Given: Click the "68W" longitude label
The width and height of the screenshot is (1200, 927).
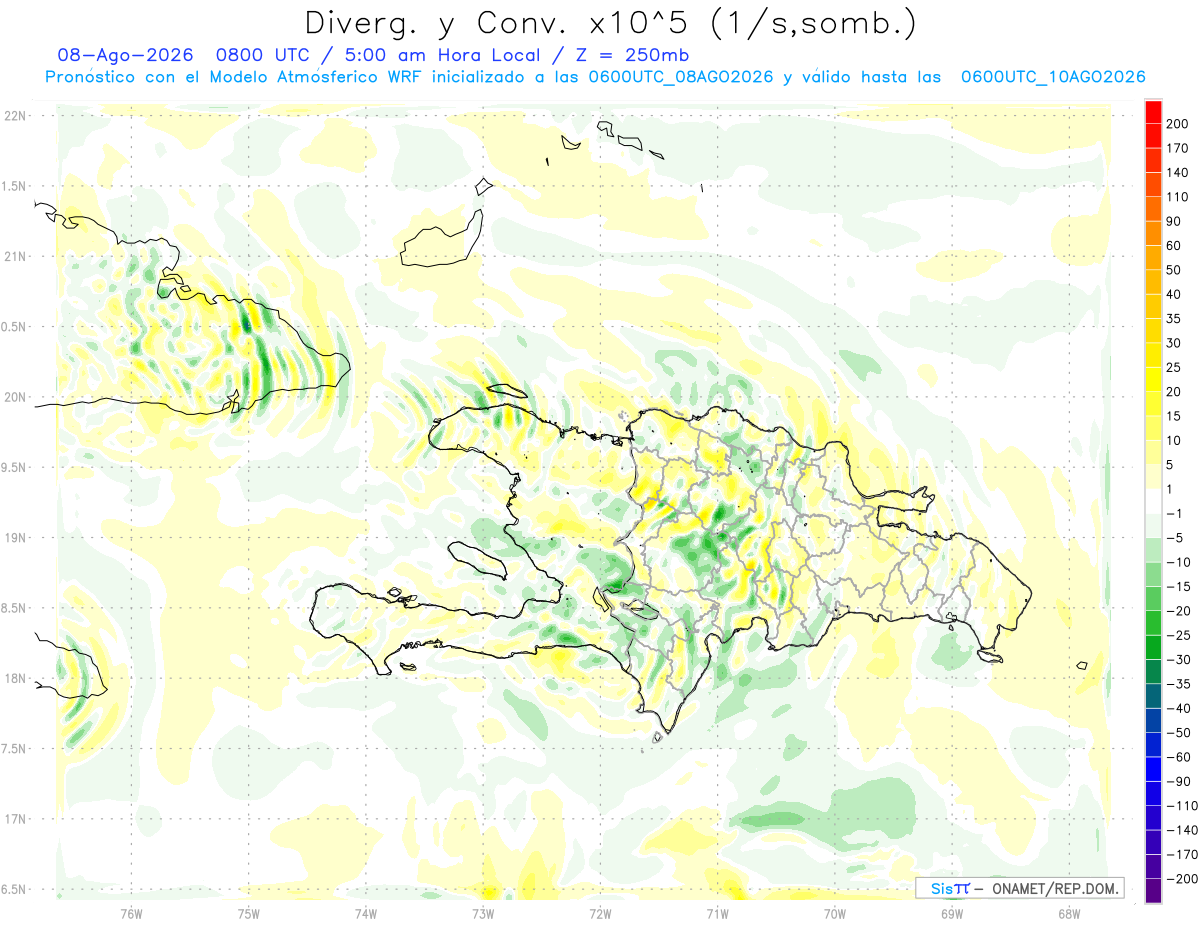Looking at the screenshot, I should tap(1069, 913).
